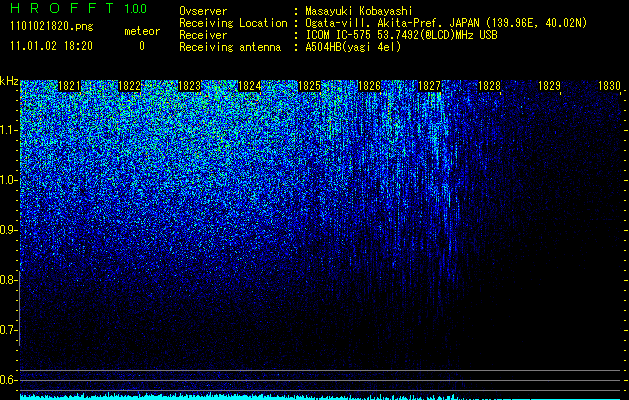Click the 1.1 frequency axis label
Viewport: 629px width, 400px height.
[8, 130]
